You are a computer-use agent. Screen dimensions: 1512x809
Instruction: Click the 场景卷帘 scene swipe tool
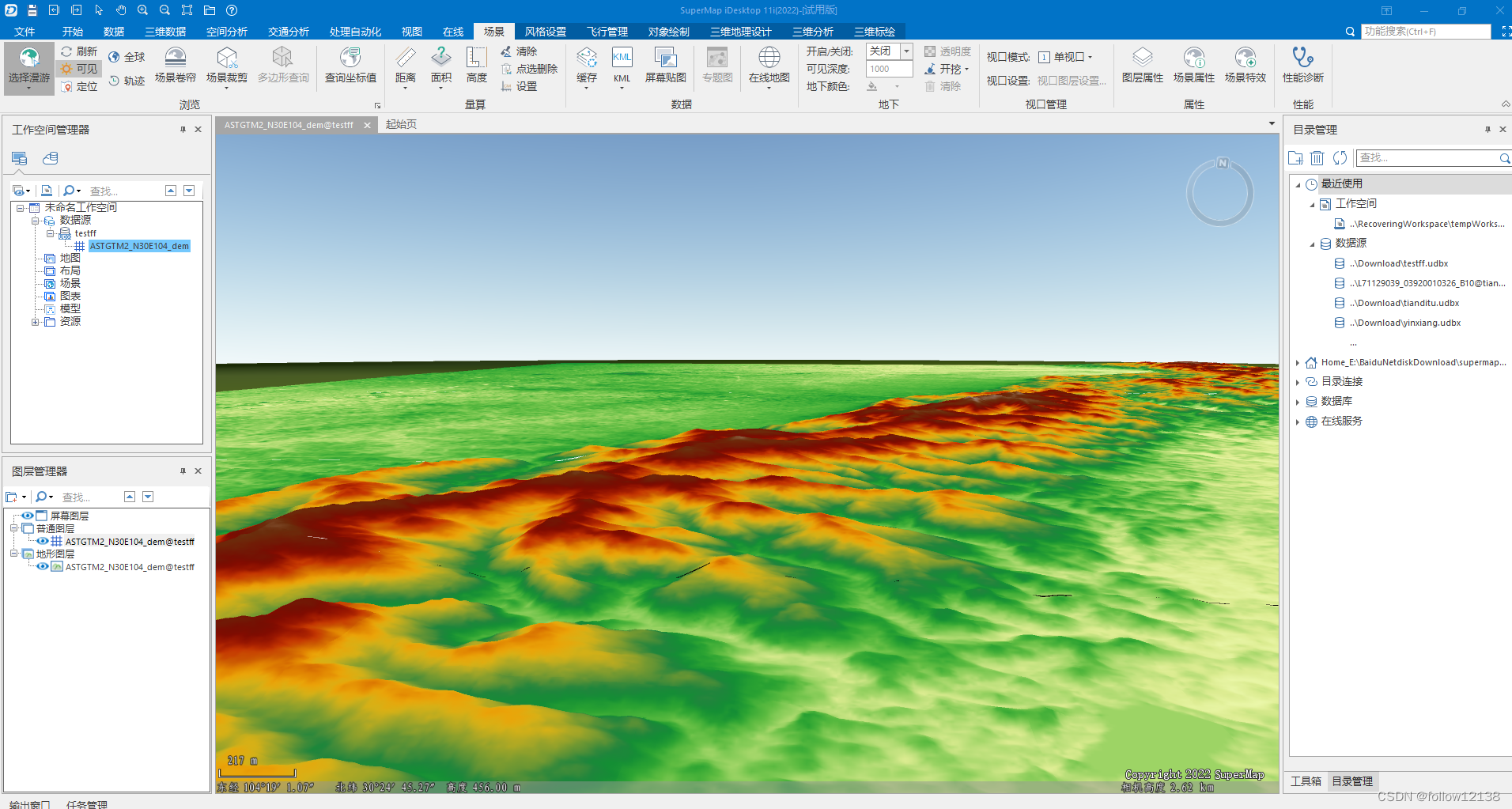click(175, 66)
